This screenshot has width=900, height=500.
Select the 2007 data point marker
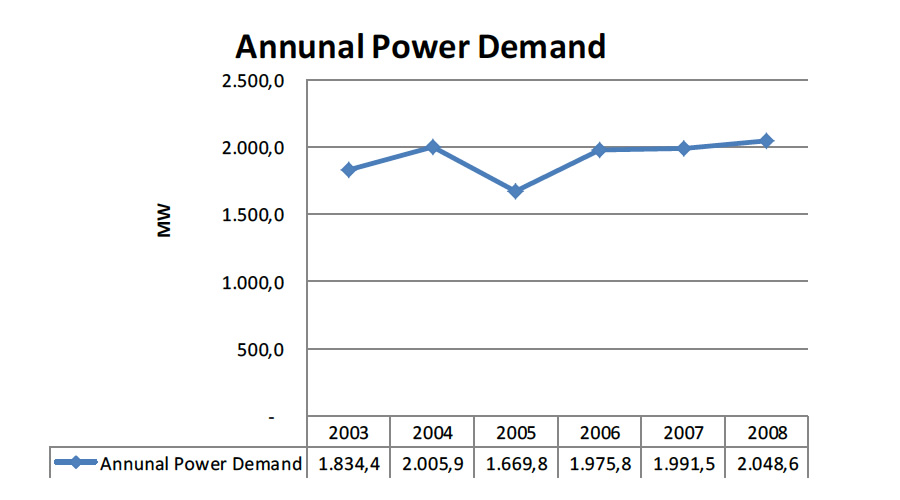[683, 148]
